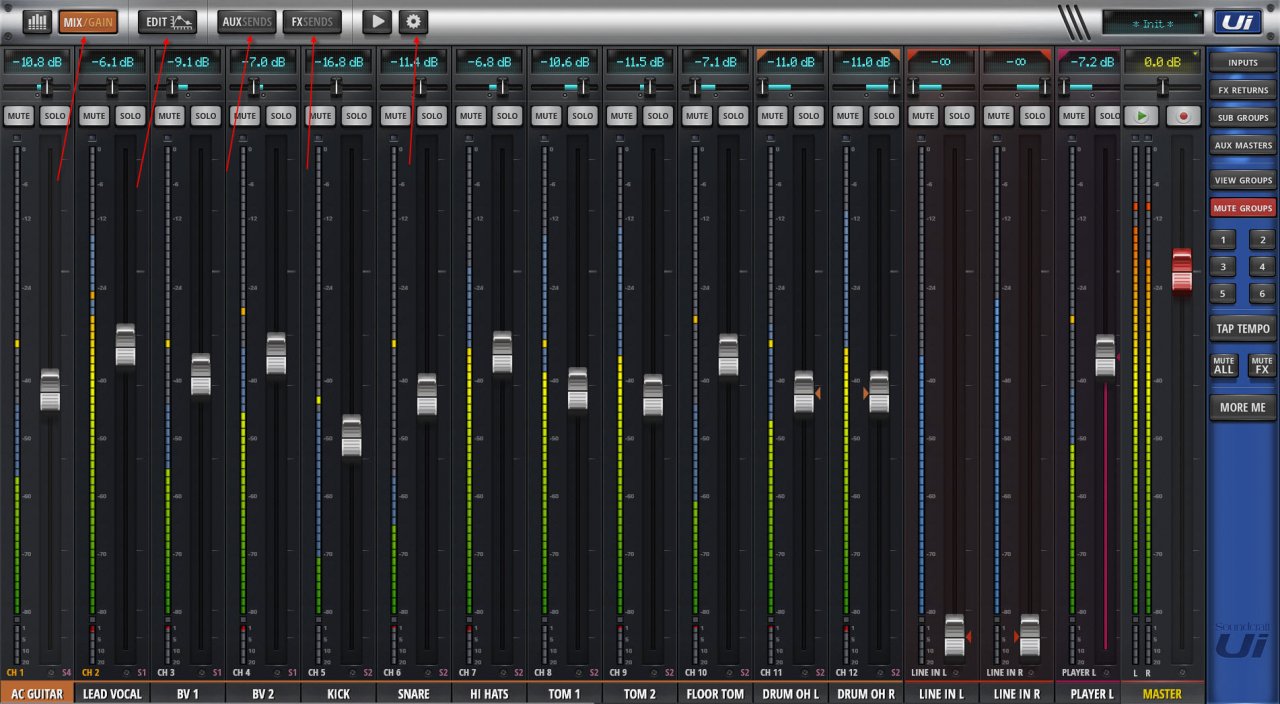Select the Kick channel name label
This screenshot has width=1280, height=704.
tap(338, 693)
